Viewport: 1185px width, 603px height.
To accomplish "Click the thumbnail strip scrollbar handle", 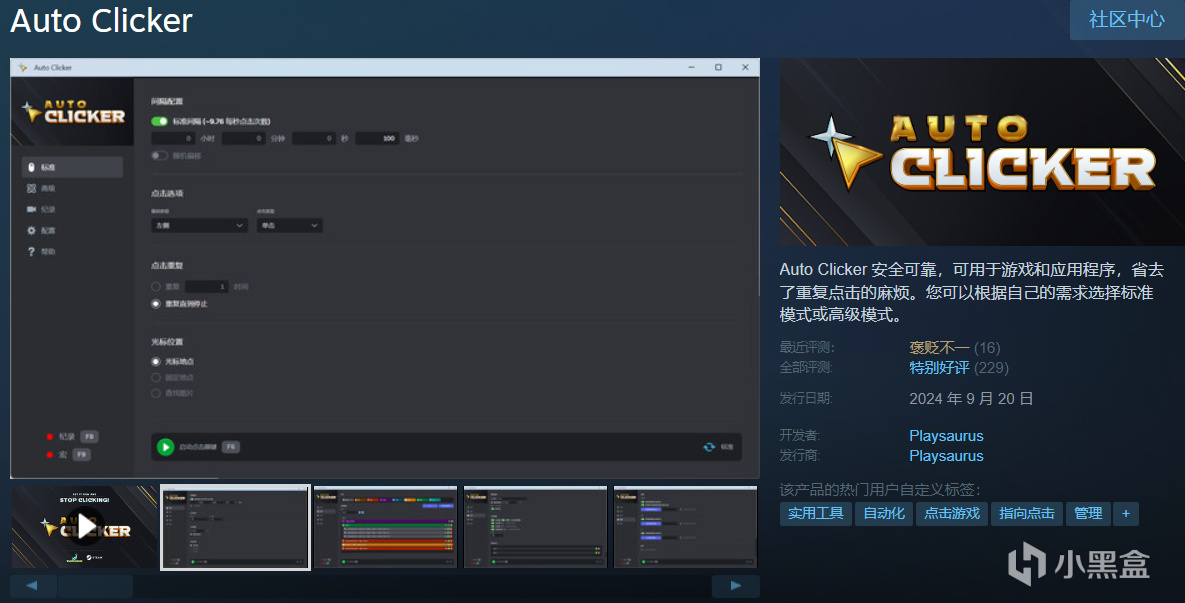I will click(x=95, y=586).
